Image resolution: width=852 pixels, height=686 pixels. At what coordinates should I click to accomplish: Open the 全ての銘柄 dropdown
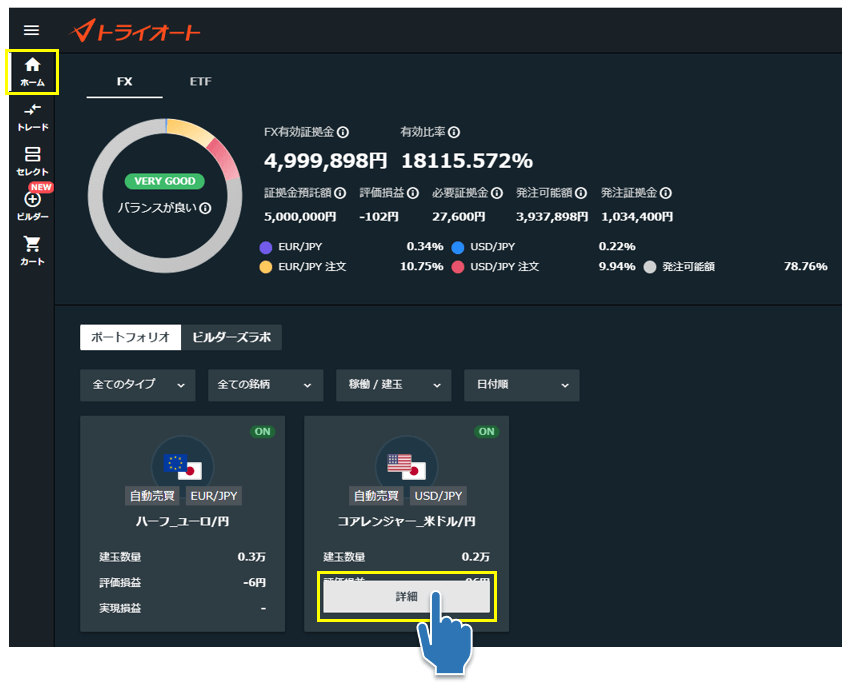[266, 385]
